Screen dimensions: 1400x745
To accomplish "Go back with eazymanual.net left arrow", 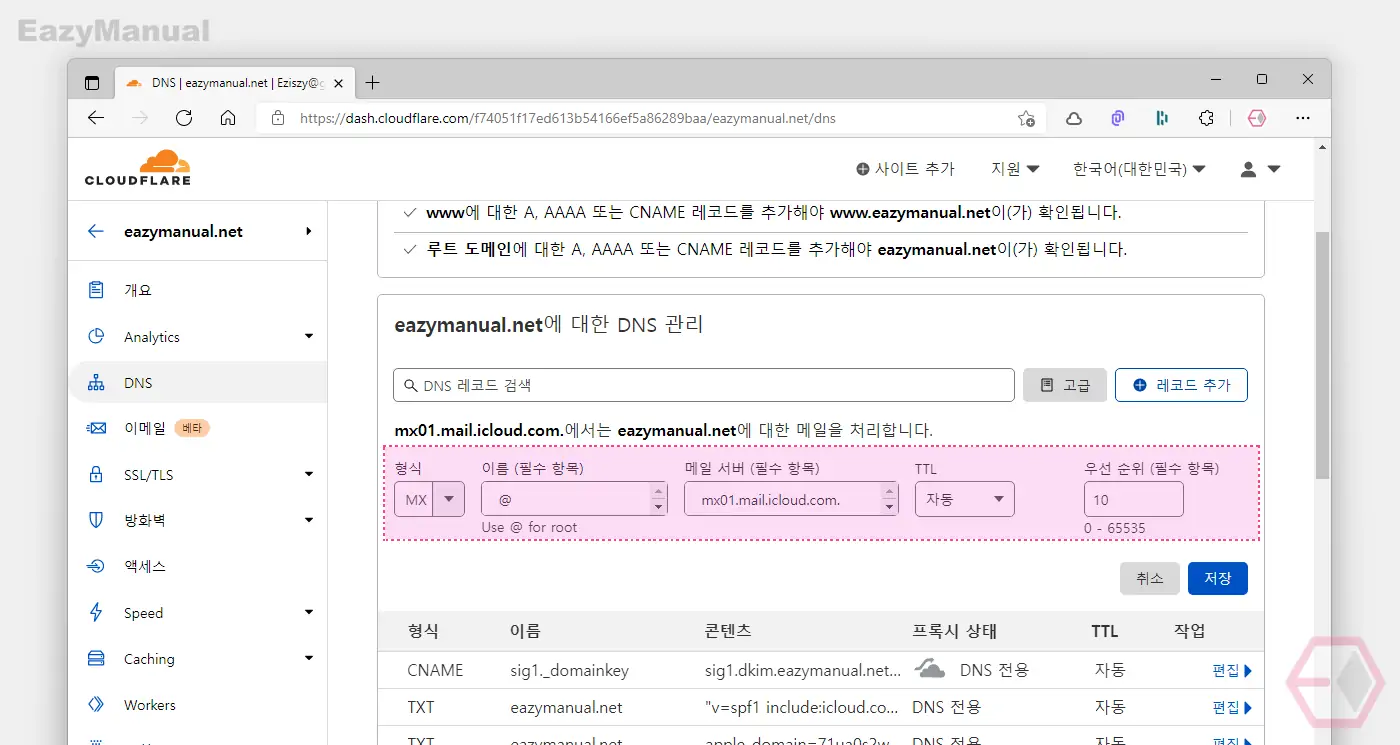I will 96,231.
